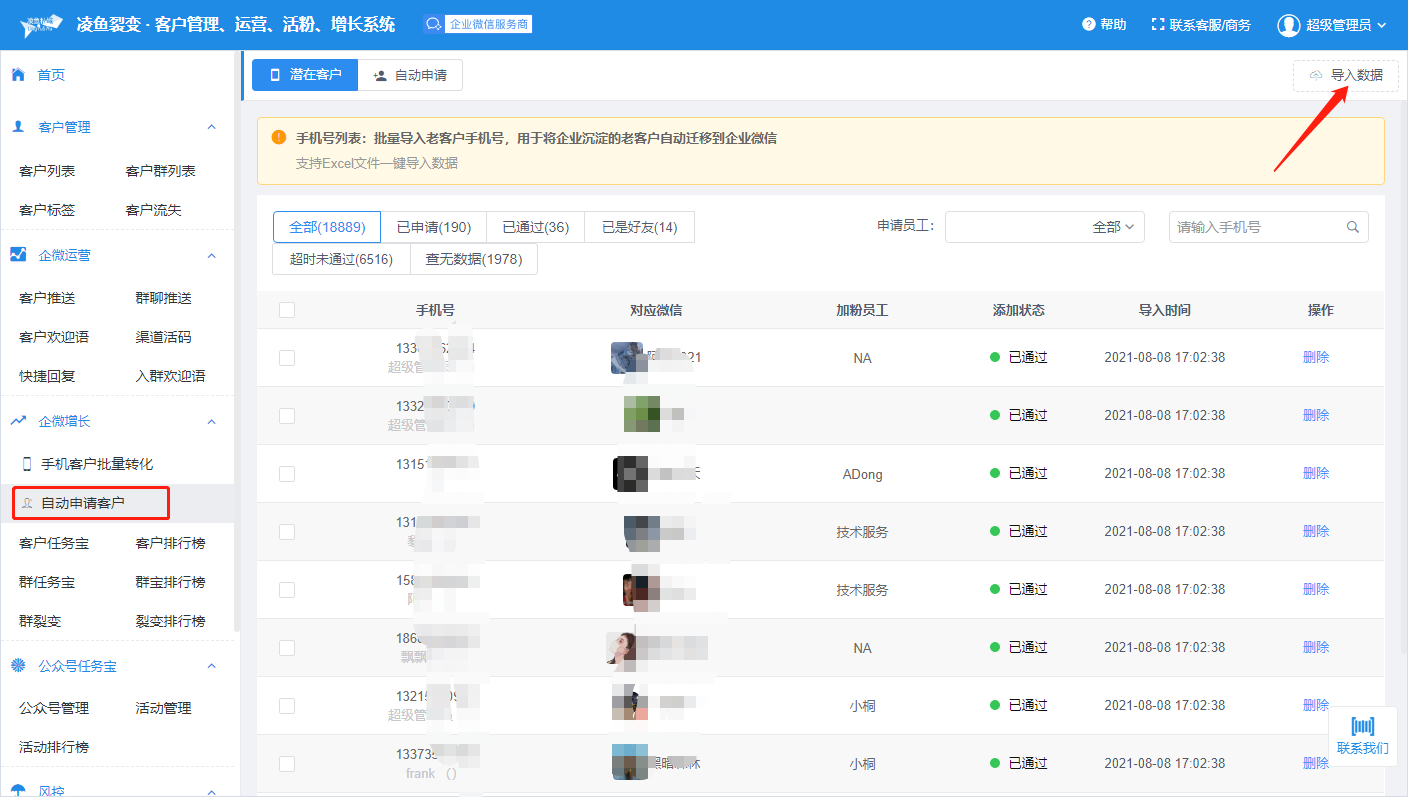This screenshot has height=797, width=1408.
Task: Collapse the 企微运营 sidebar section
Action: coord(211,255)
